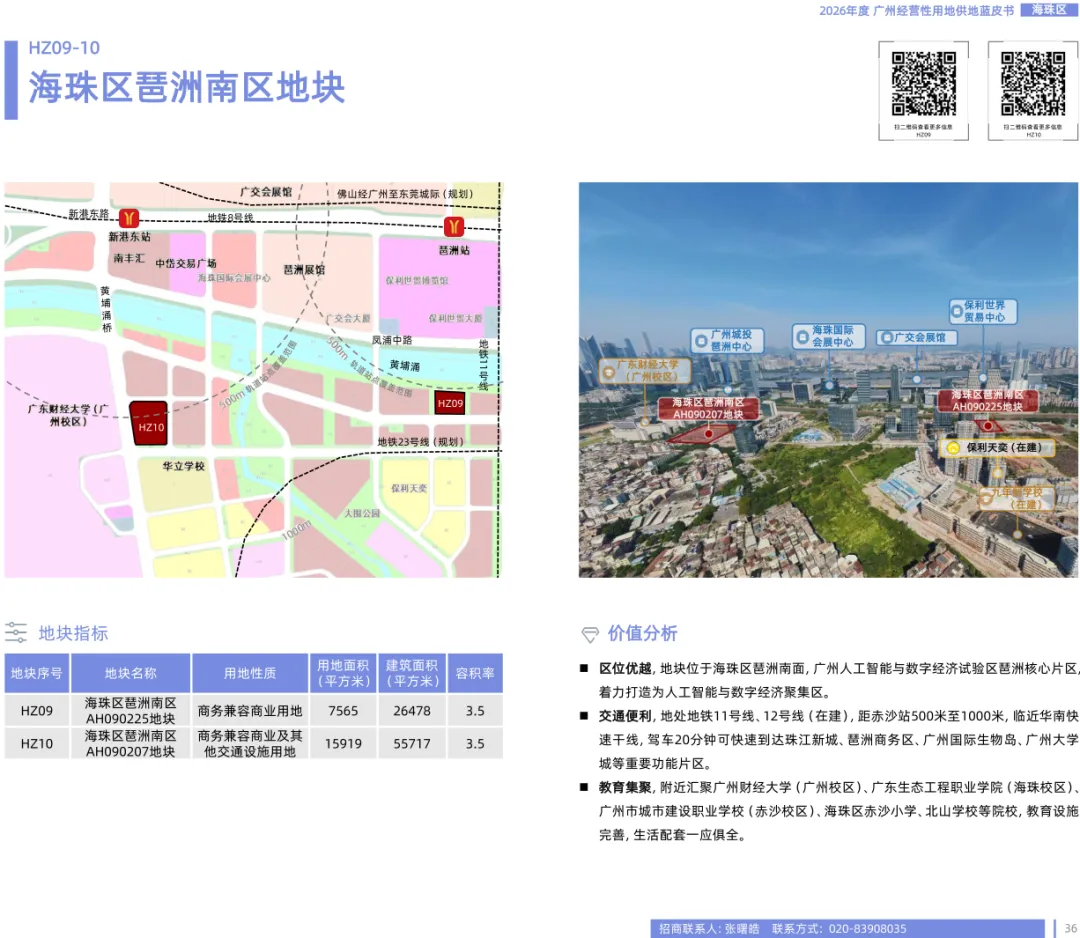Select the red HZ09 parcel marker on map
Screen dimensions: 1080x938
coord(450,403)
